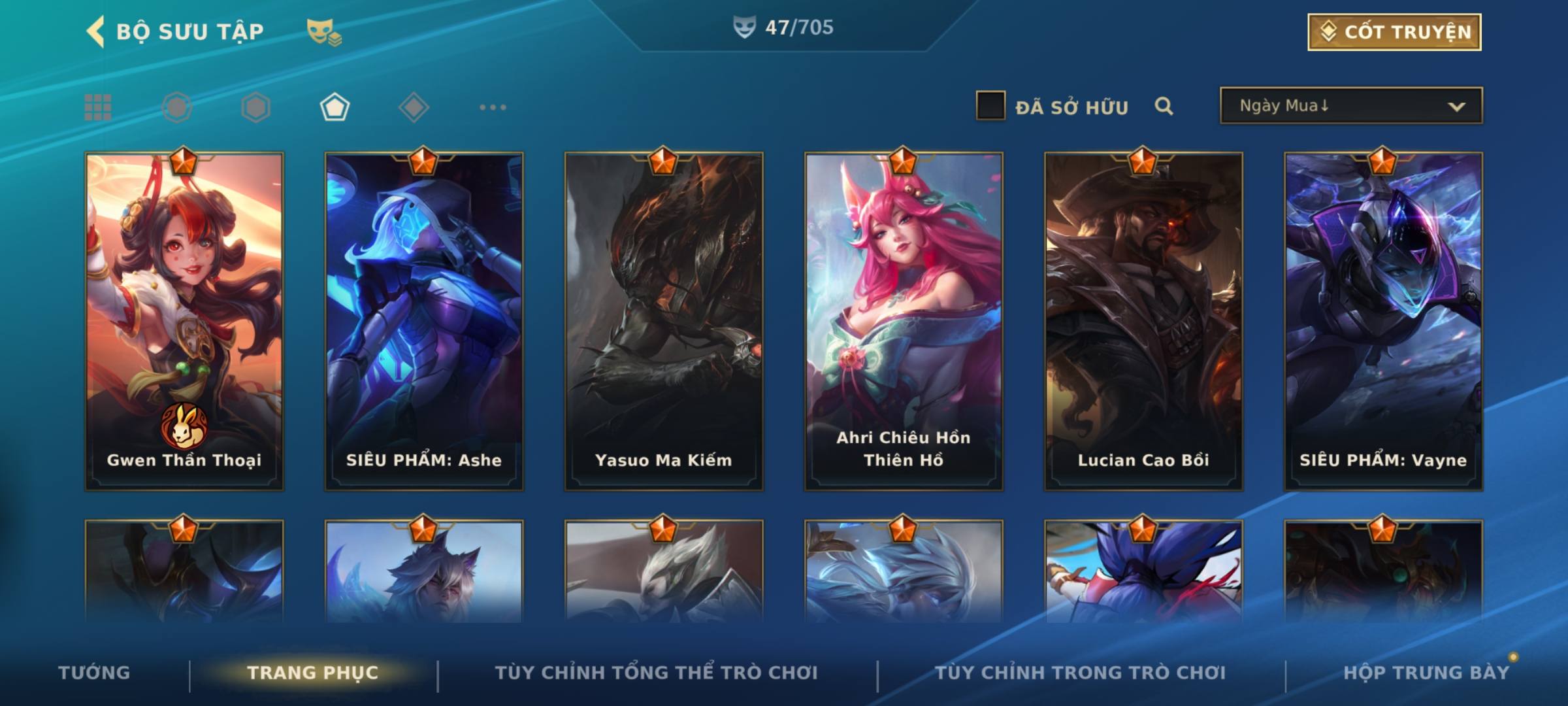Select the first round-gem rarity filter icon
This screenshot has height=706, width=1568.
177,107
